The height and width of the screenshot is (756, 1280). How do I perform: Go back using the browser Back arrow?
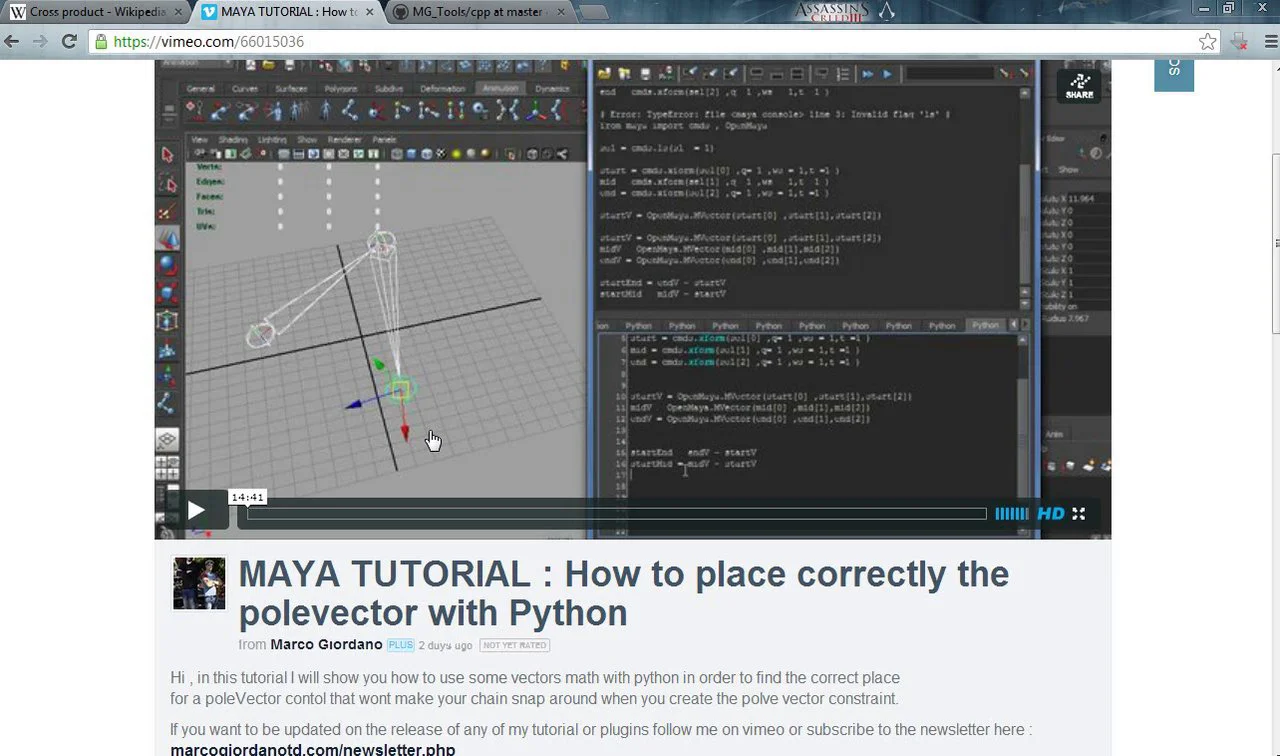pos(12,42)
